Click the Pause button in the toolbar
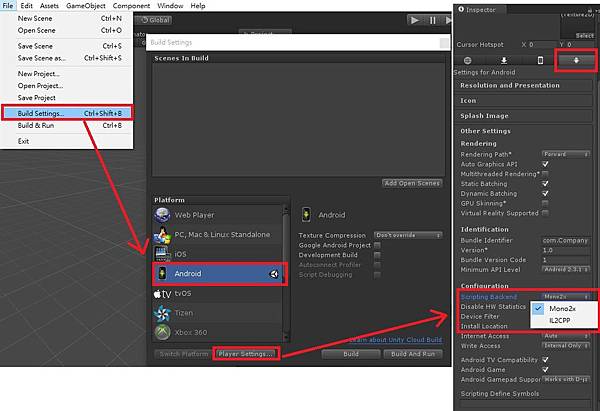 pos(432,20)
